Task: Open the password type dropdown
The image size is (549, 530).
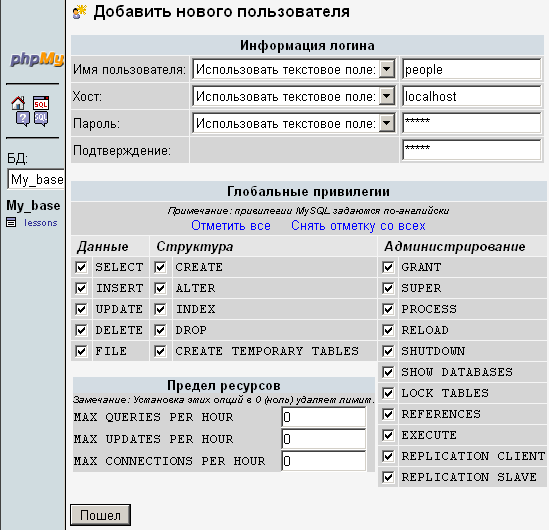Action: tap(294, 123)
